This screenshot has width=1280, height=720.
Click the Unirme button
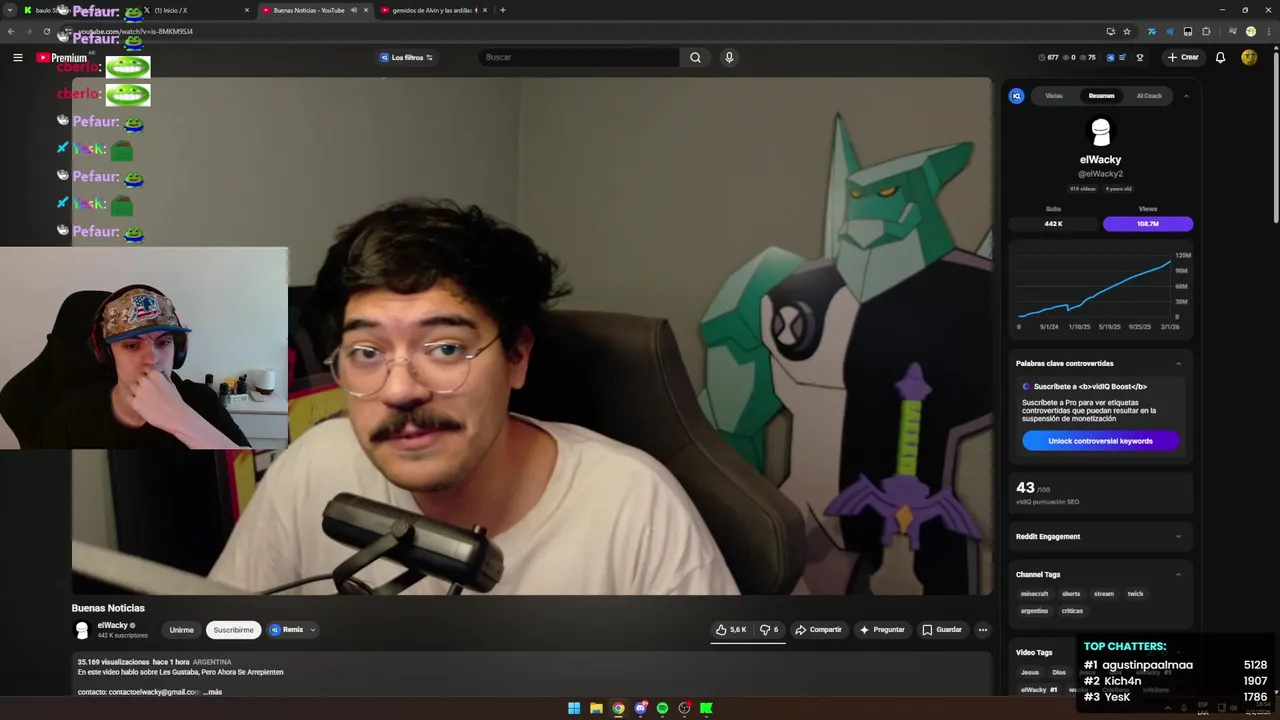[x=181, y=630]
